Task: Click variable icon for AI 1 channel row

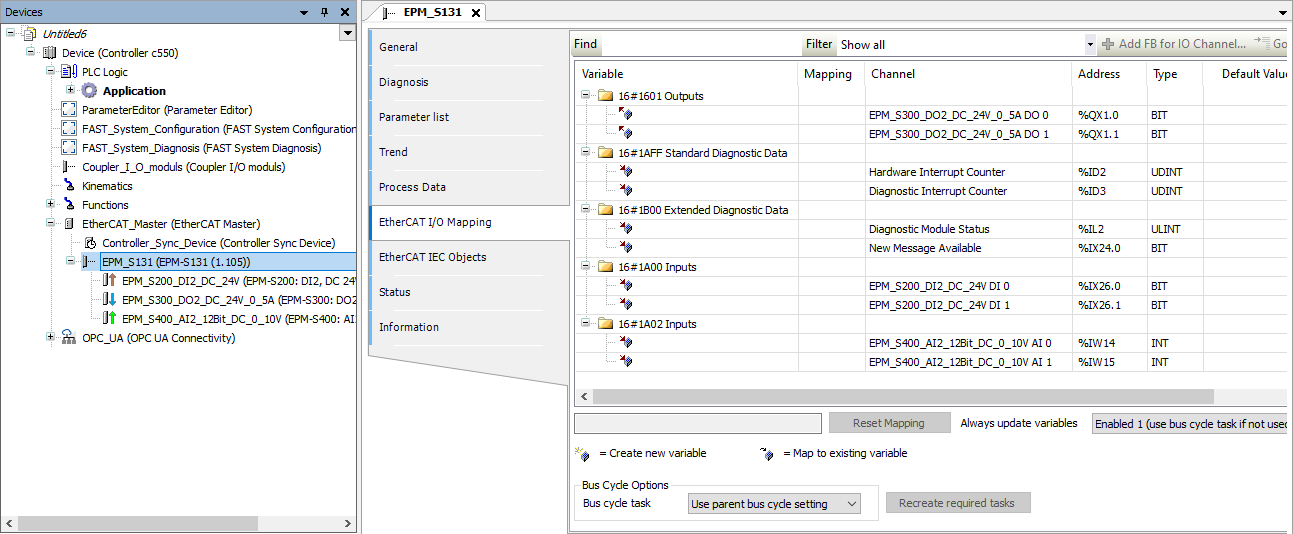Action: (x=626, y=362)
